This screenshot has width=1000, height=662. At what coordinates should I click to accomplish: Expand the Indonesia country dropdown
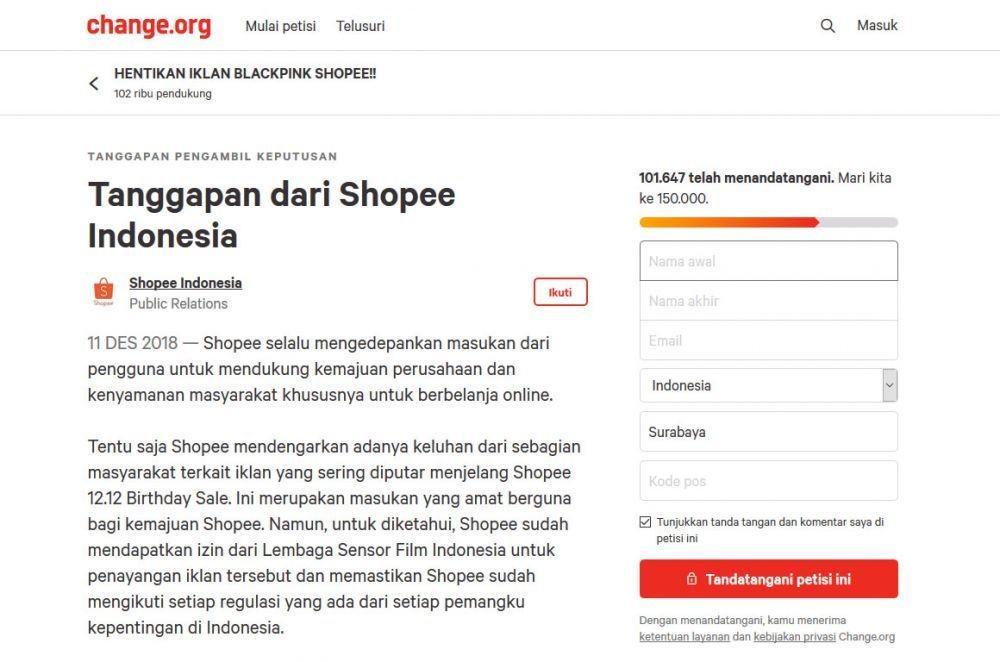pyautogui.click(x=768, y=385)
